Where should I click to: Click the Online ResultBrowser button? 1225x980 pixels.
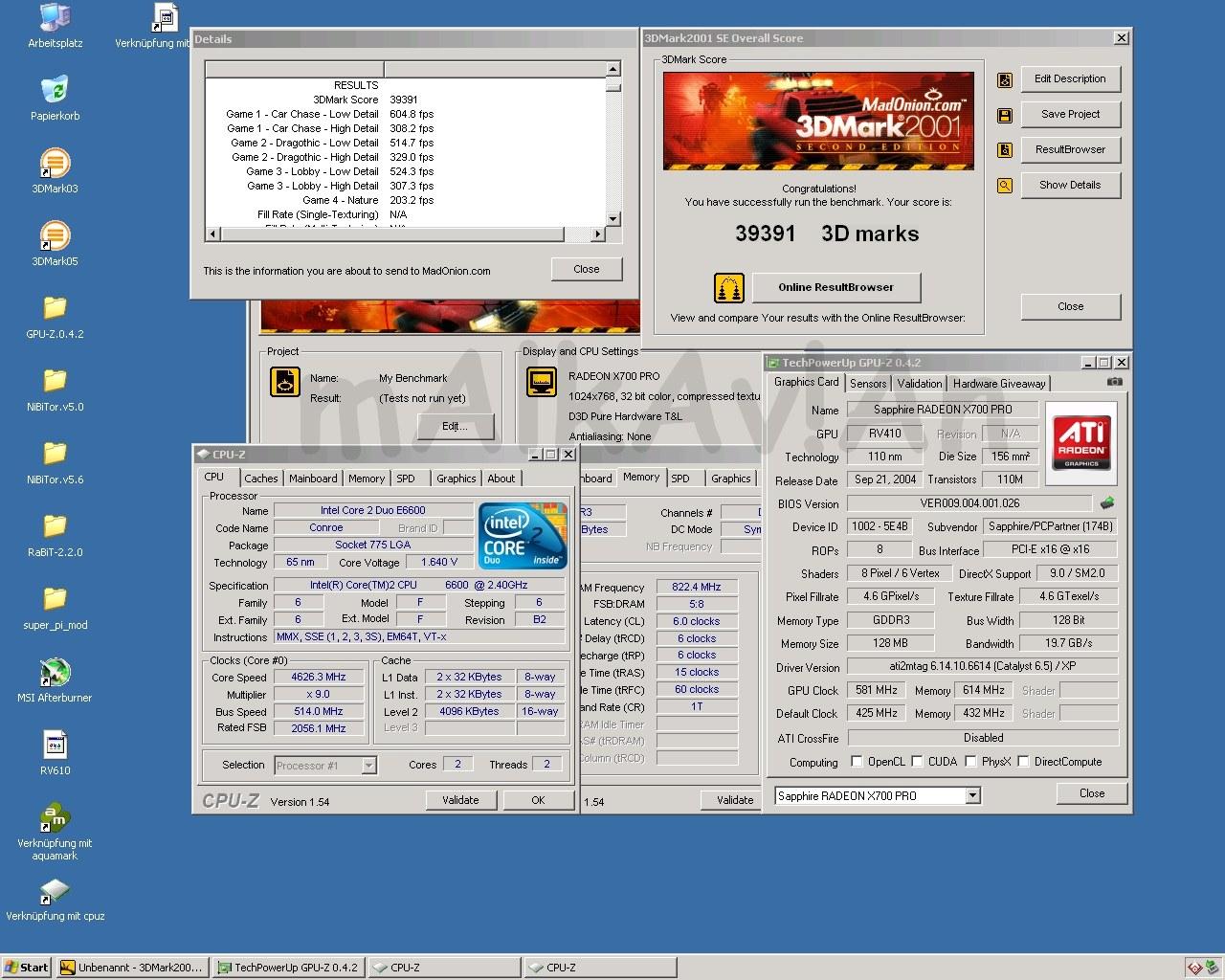click(x=835, y=287)
